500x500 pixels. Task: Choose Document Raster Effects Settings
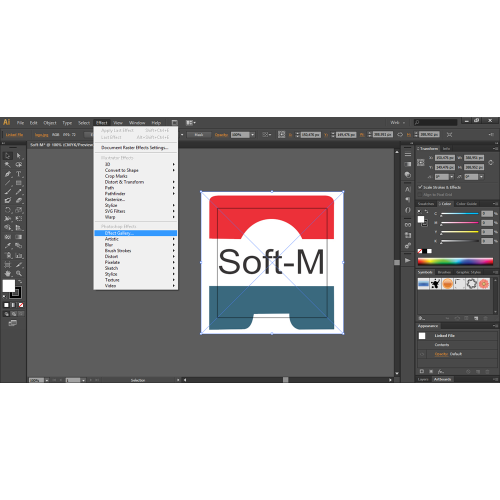(135, 148)
